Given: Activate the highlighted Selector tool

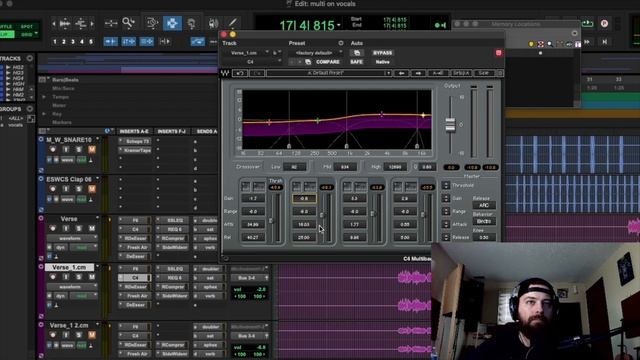Looking at the screenshot, I should coord(172,23).
